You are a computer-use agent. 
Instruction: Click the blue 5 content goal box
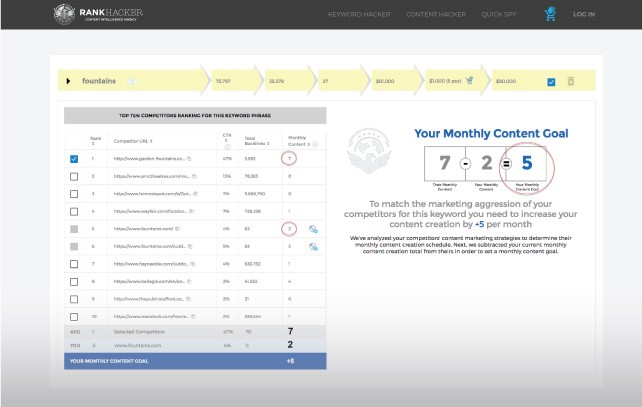[526, 163]
